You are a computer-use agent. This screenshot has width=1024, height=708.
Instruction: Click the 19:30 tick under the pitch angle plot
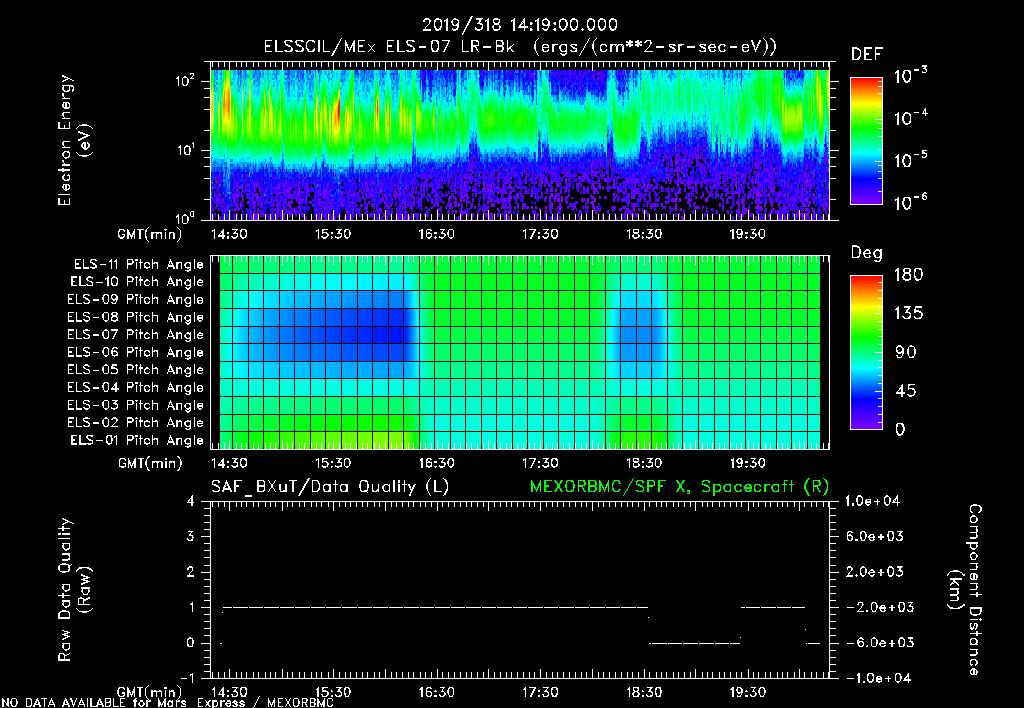click(x=747, y=463)
